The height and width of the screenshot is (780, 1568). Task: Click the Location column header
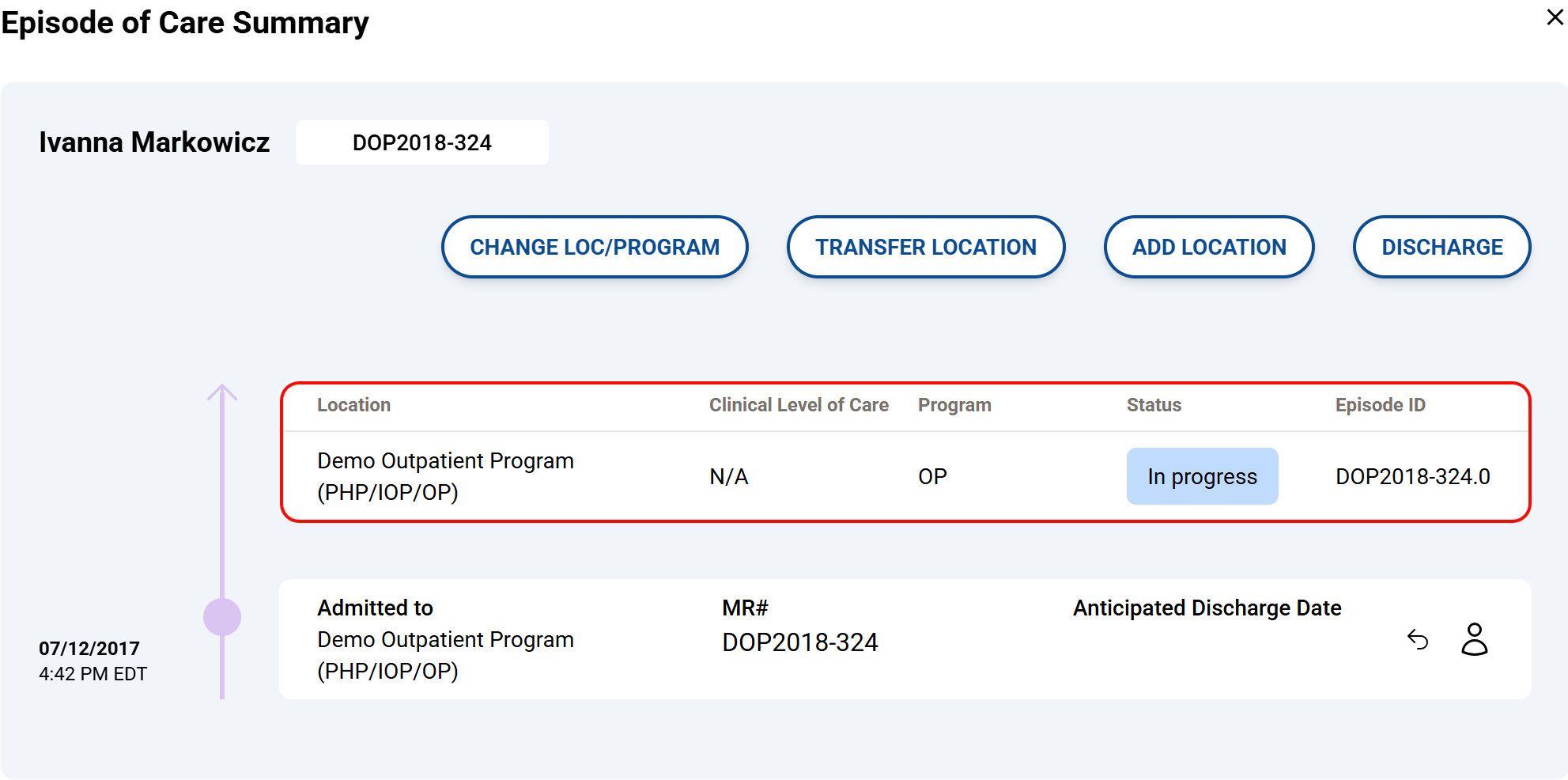click(x=353, y=405)
